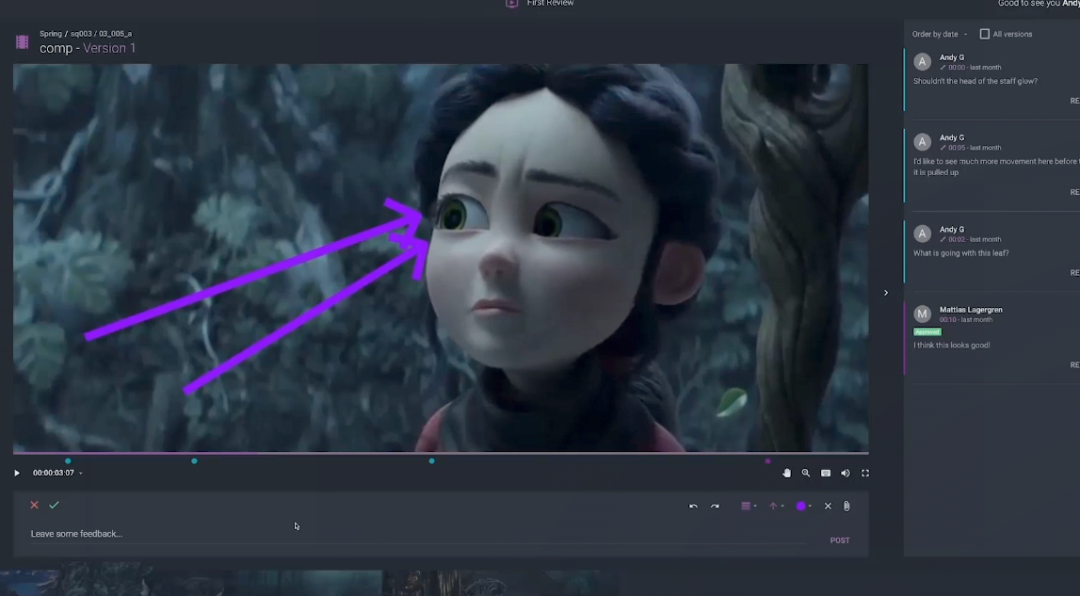Screen dimensions: 1080x596
Task: Post the feedback with the POST button
Action: click(x=840, y=541)
